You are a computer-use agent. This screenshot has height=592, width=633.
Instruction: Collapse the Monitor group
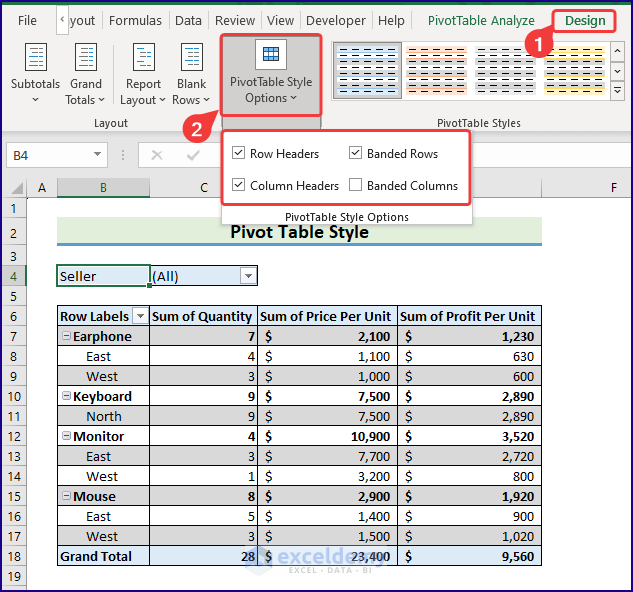pyautogui.click(x=67, y=435)
